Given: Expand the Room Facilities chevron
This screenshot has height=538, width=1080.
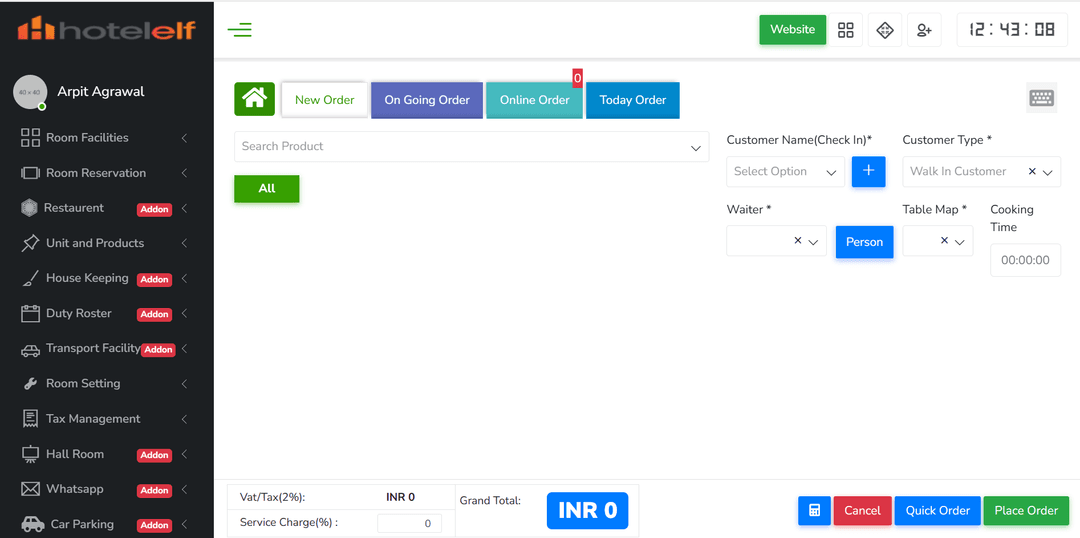Looking at the screenshot, I should tap(185, 138).
